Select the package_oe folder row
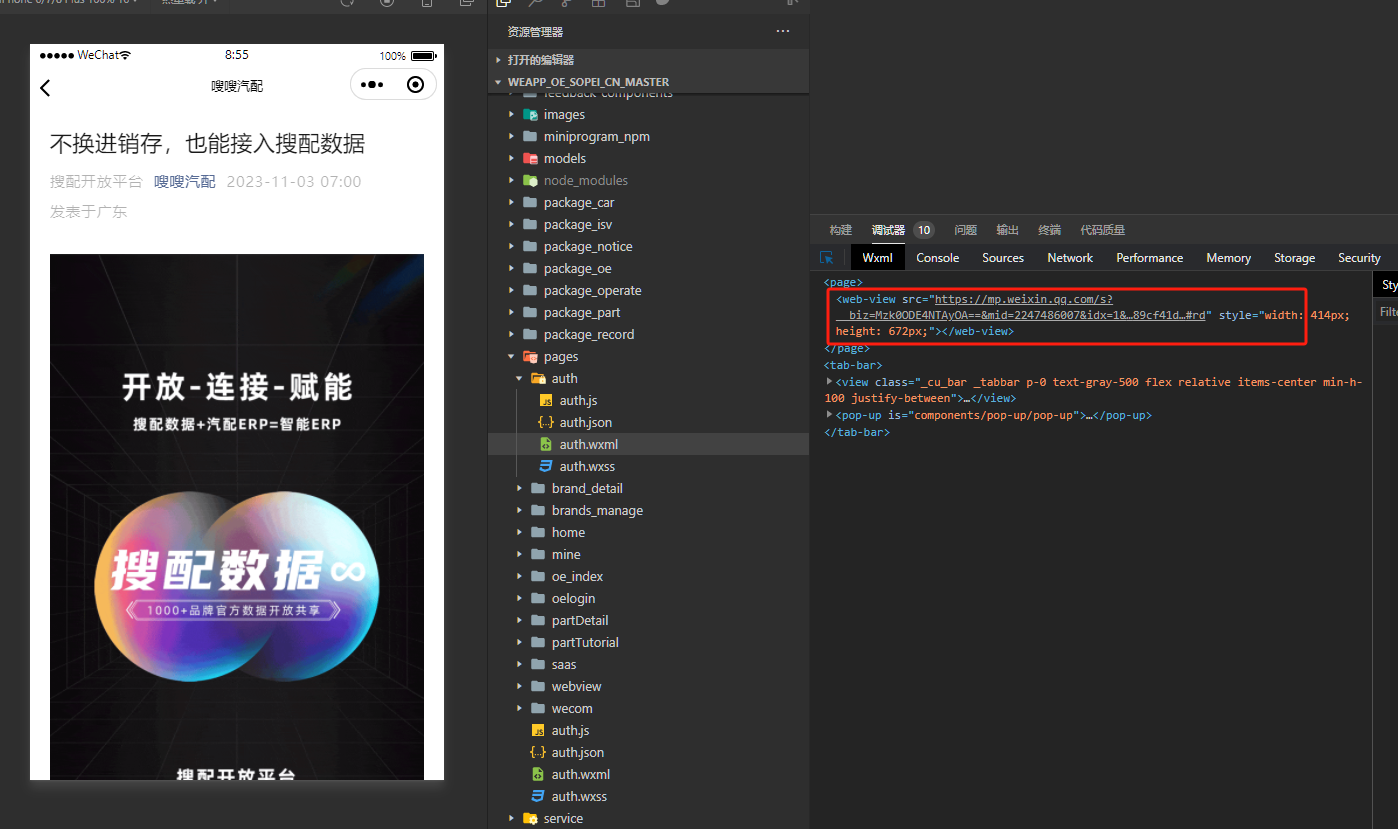 (x=648, y=269)
